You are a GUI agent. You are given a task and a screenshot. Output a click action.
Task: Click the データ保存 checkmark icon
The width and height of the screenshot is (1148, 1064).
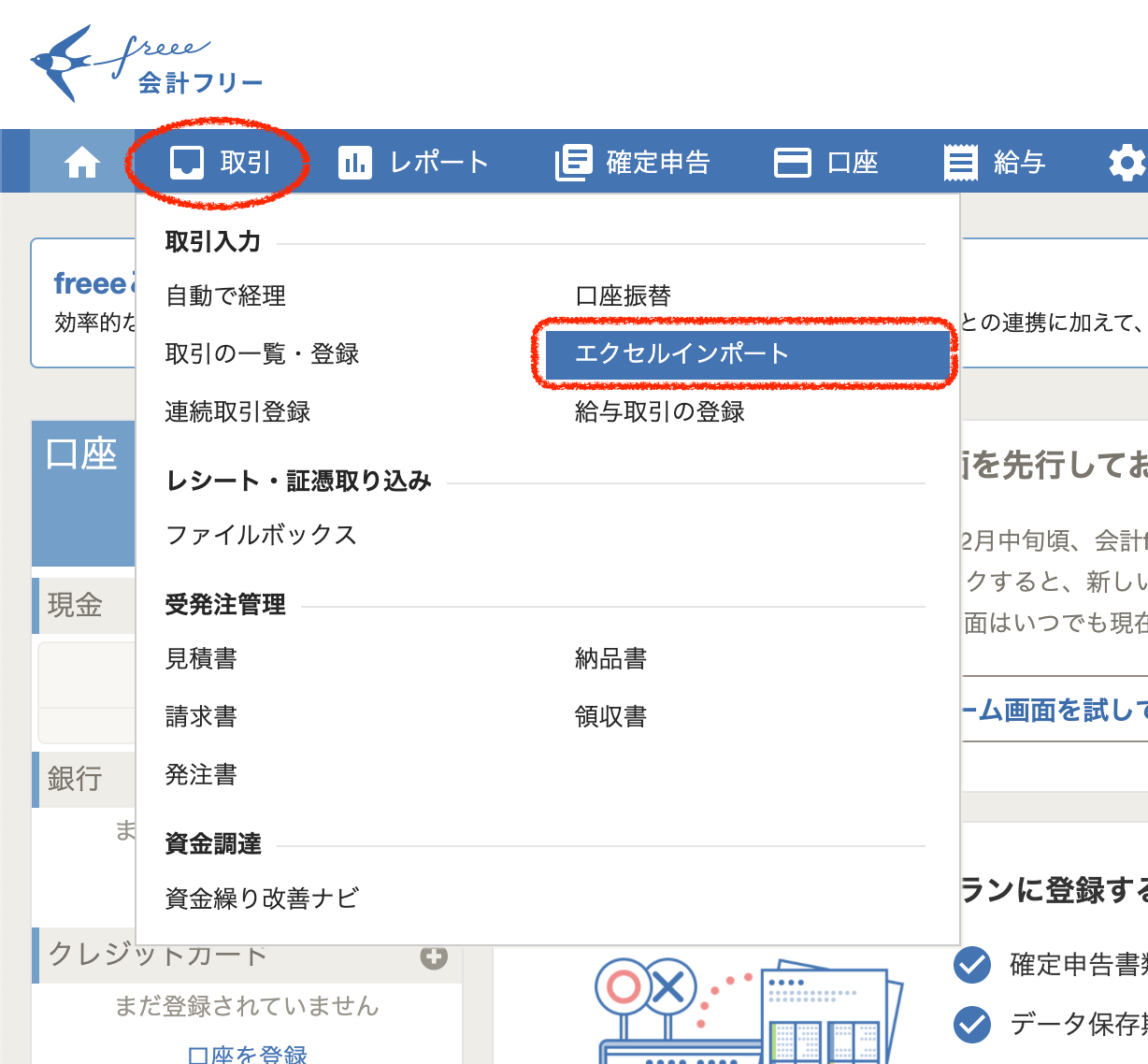pos(972,1025)
